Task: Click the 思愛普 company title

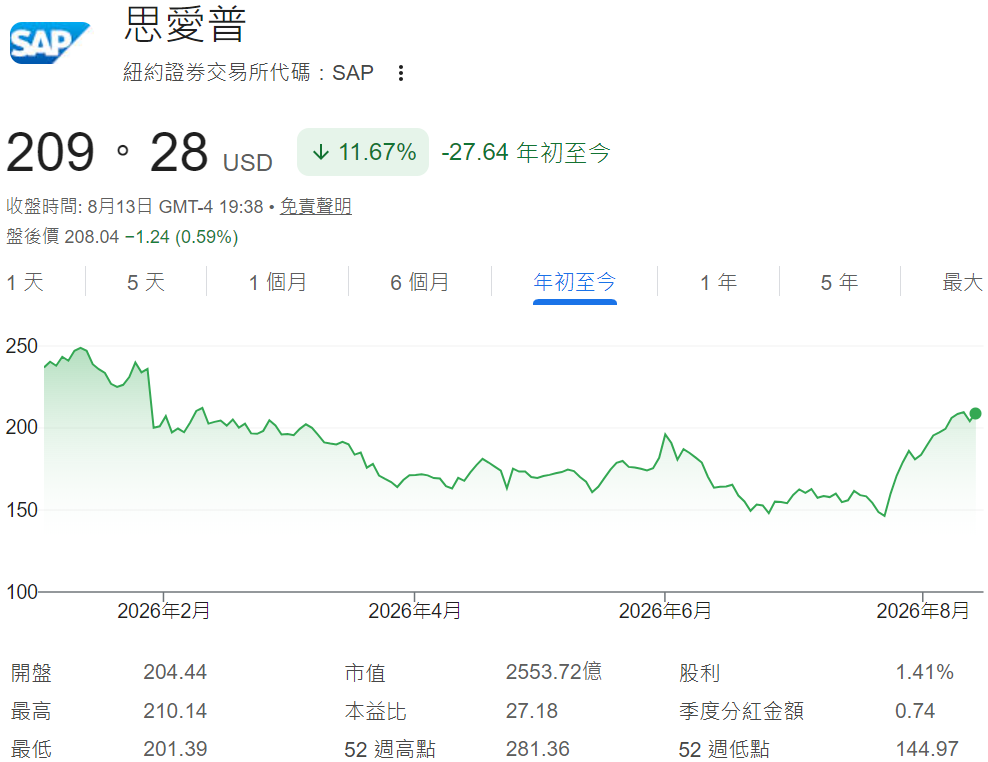Action: coord(185,24)
